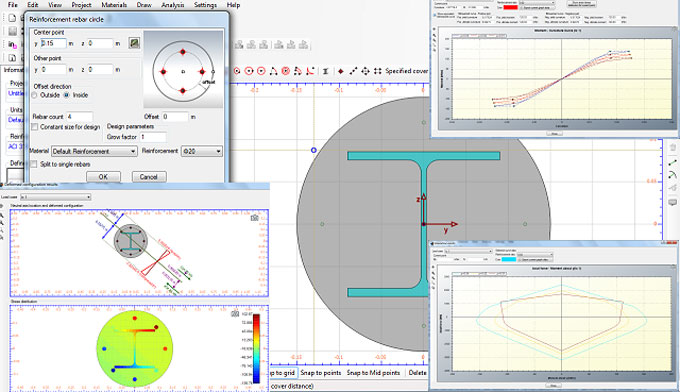Open the View menu
The image size is (680, 392).
pos(55,5)
